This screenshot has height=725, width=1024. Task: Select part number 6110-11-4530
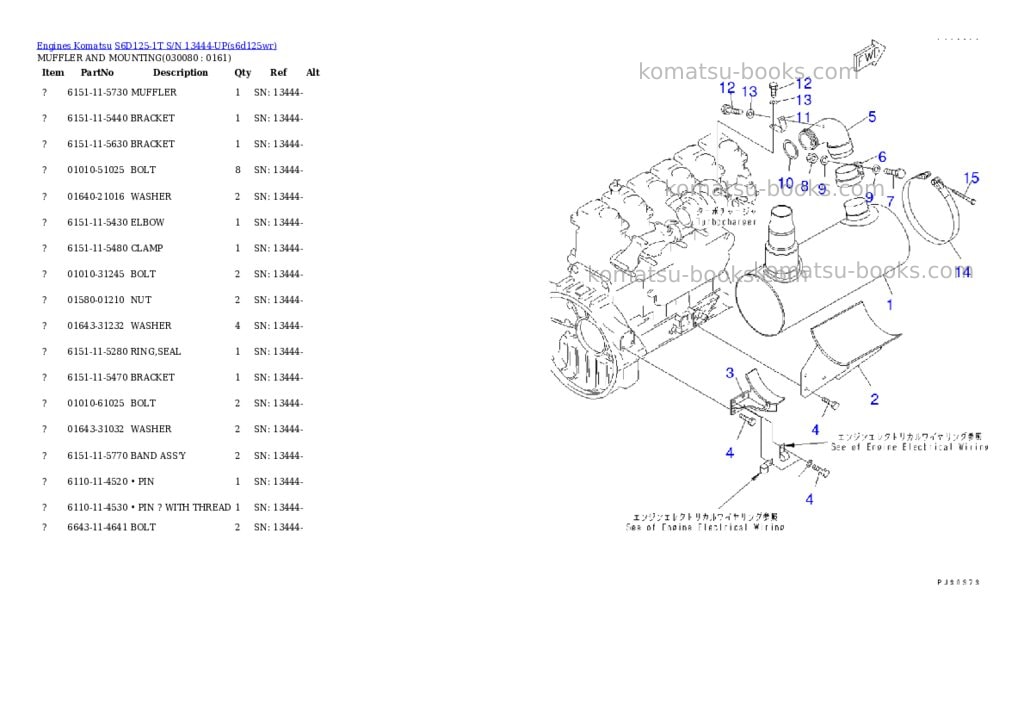tap(97, 507)
